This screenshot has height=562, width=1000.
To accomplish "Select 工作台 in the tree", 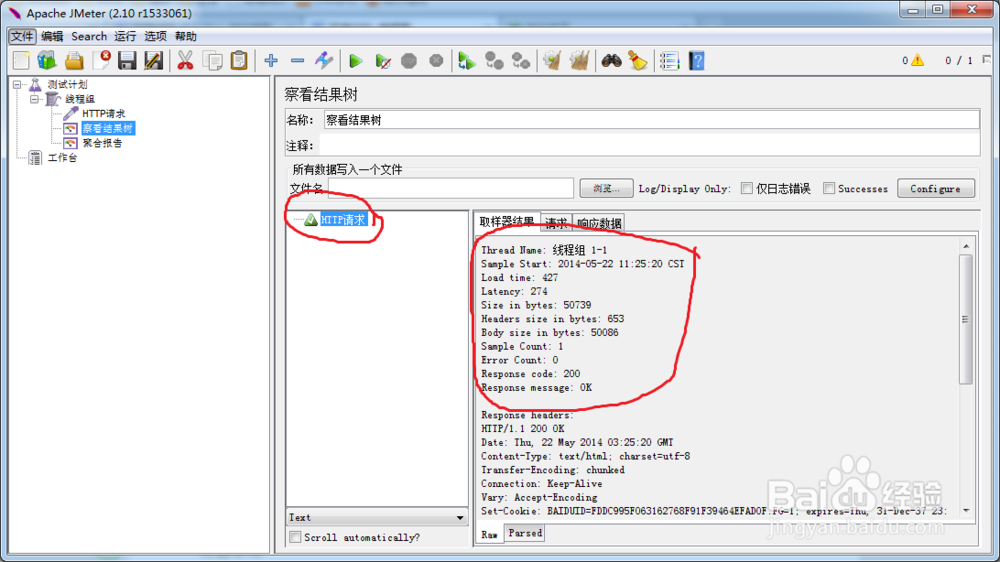I will tap(62, 158).
